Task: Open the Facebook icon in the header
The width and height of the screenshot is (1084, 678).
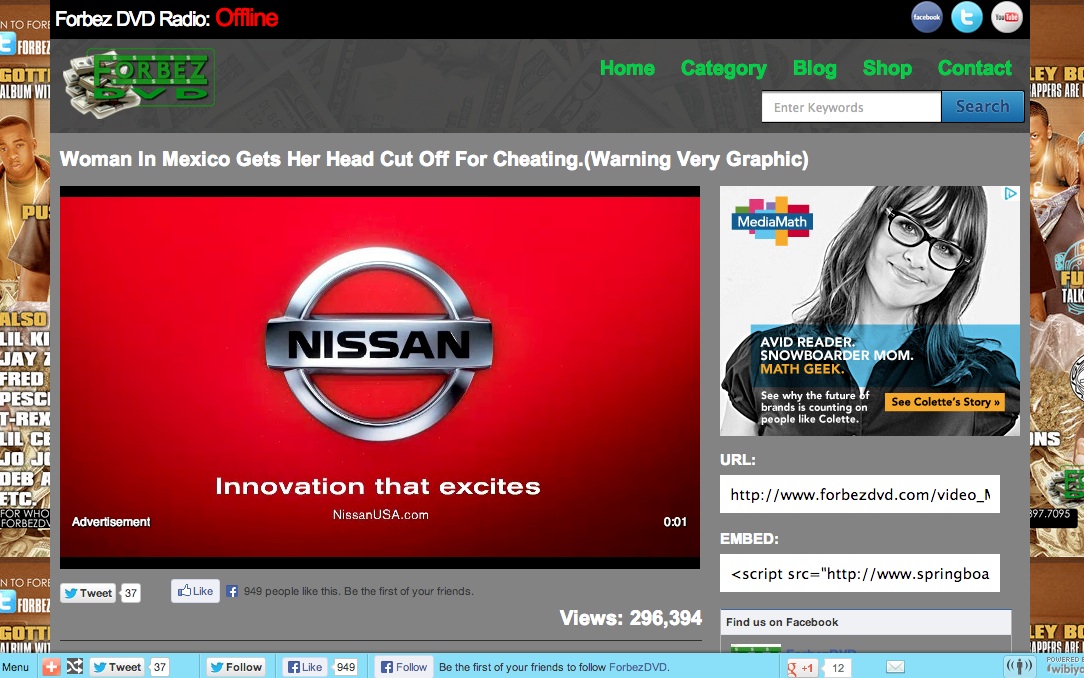Action: (x=927, y=17)
